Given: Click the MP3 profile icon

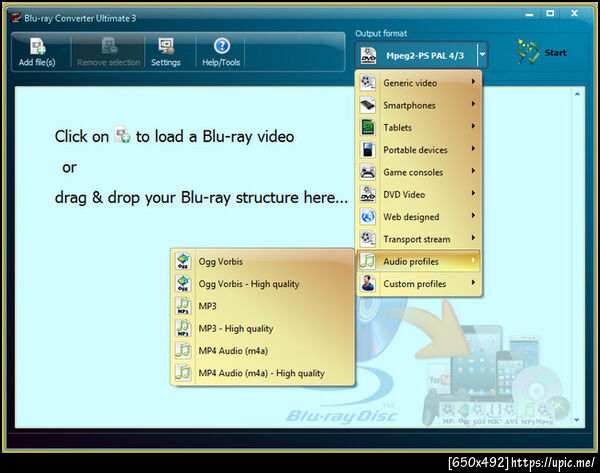Looking at the screenshot, I should pyautogui.click(x=183, y=306).
